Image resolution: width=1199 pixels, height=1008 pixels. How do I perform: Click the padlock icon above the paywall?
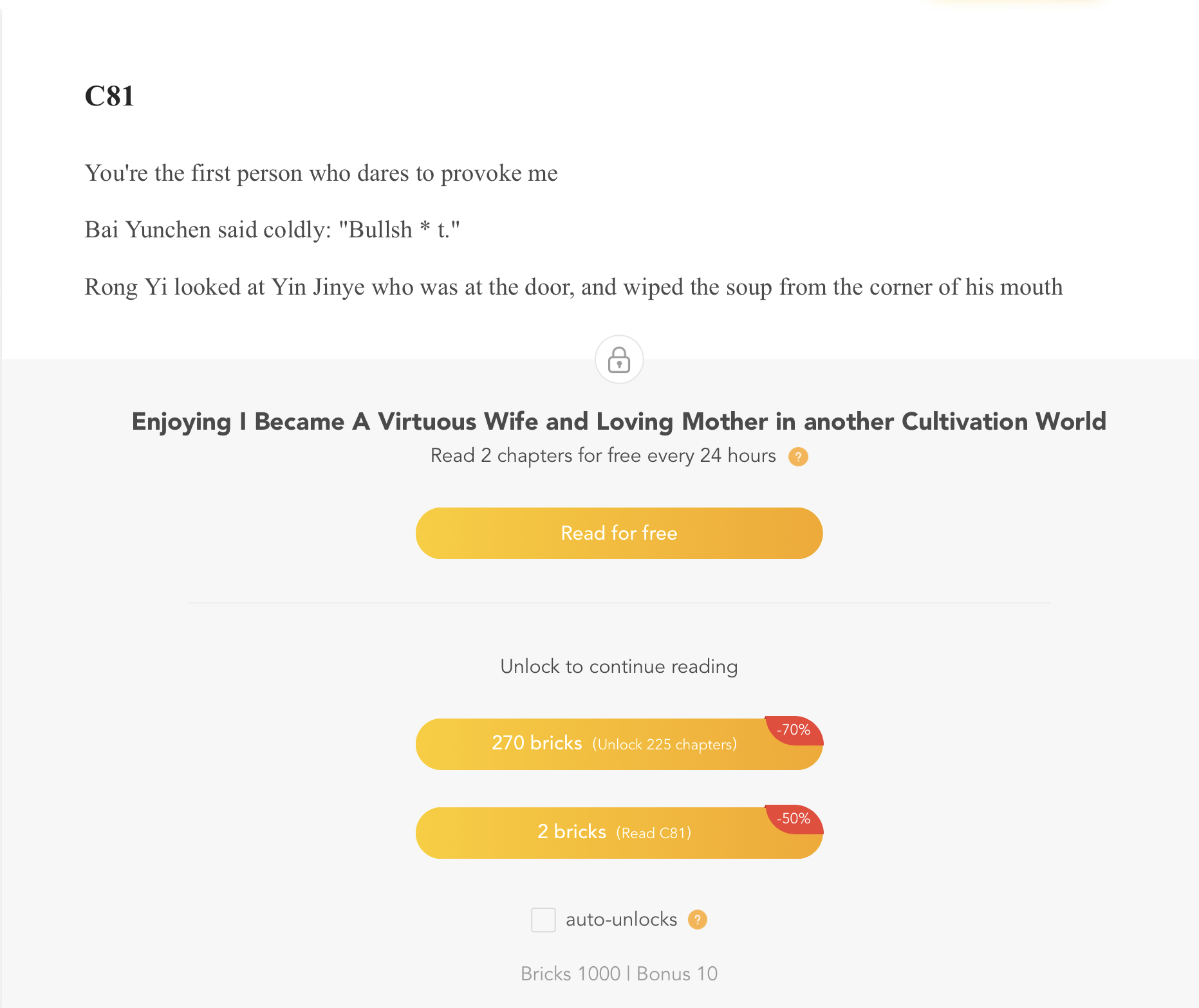618,359
